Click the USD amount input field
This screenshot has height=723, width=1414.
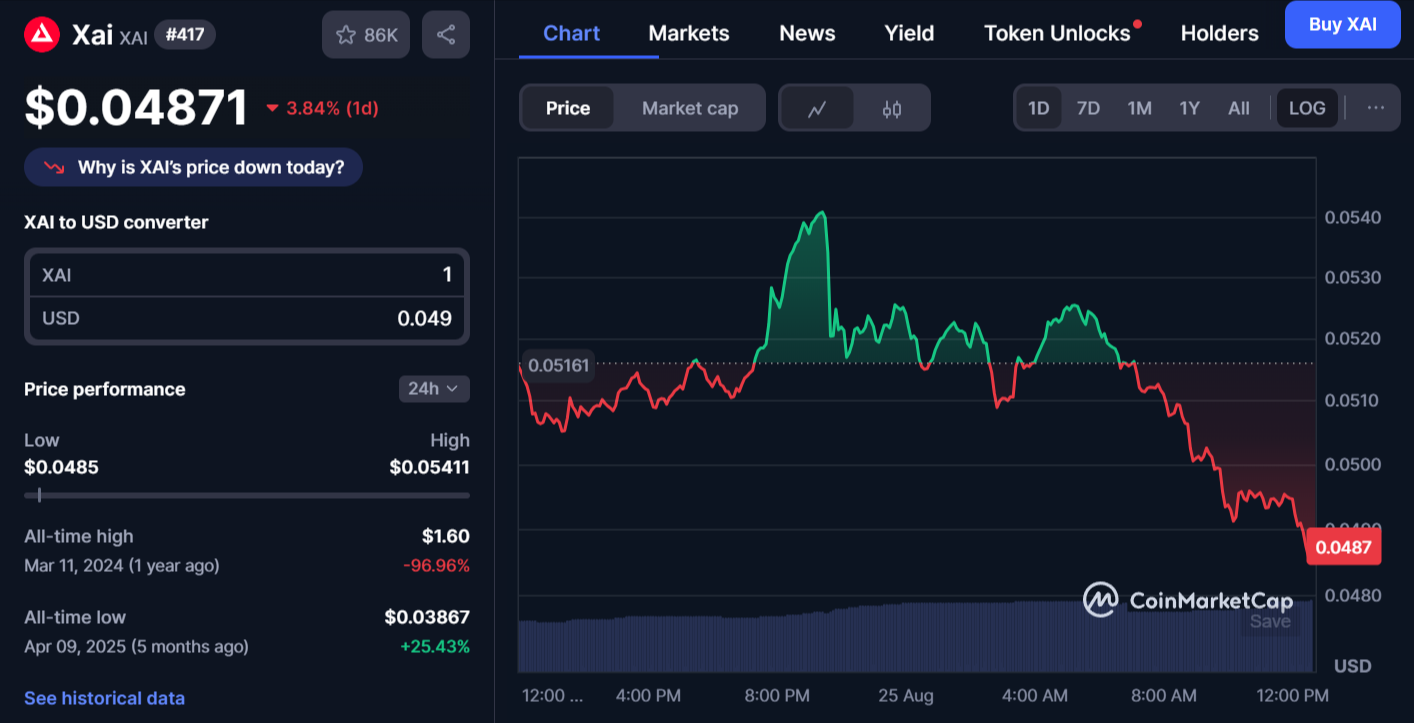click(247, 319)
